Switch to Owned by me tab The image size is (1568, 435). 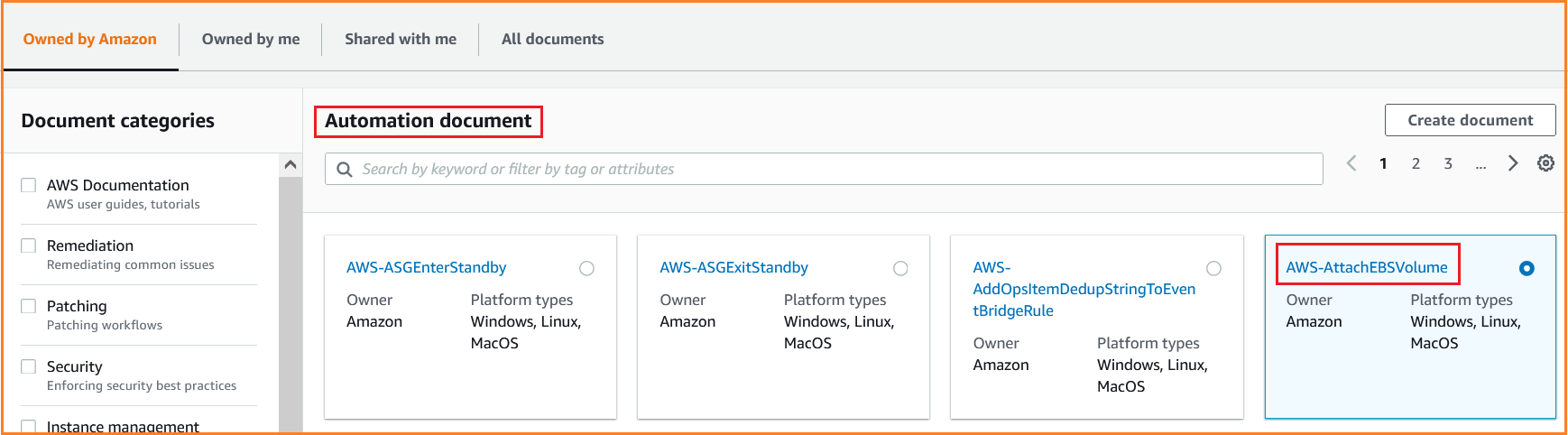[251, 39]
